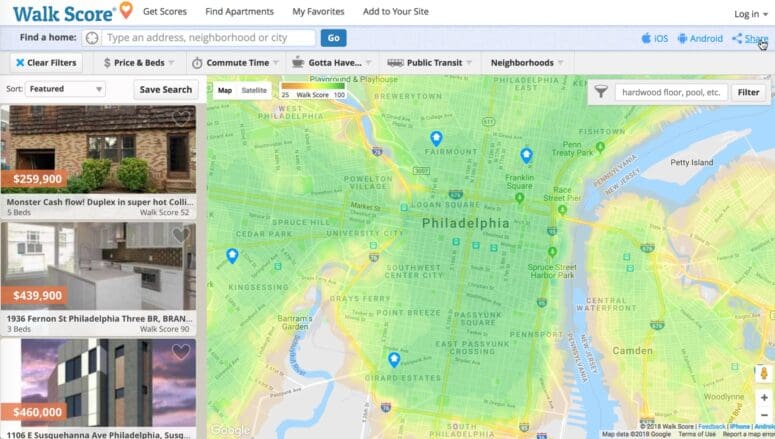Open Terms of Use link

pyautogui.click(x=696, y=434)
